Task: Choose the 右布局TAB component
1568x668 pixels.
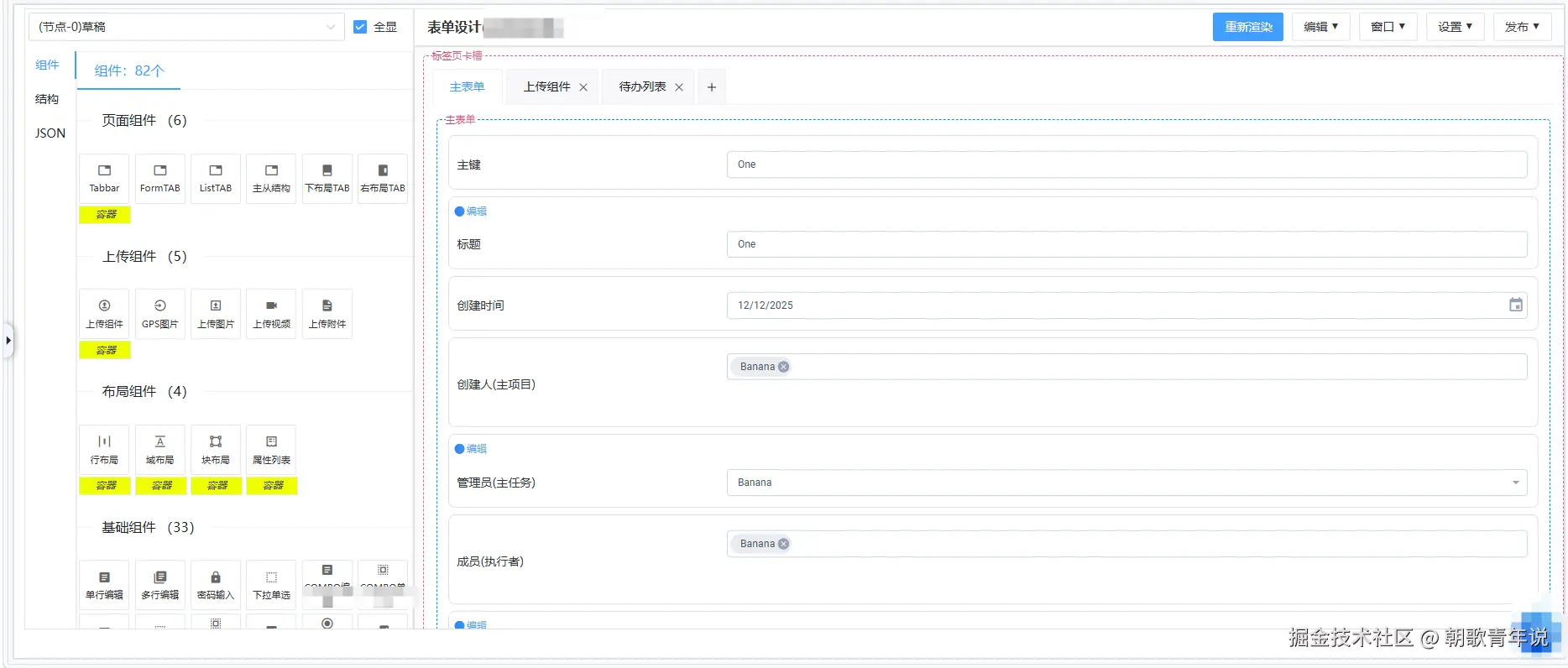Action: 383,179
